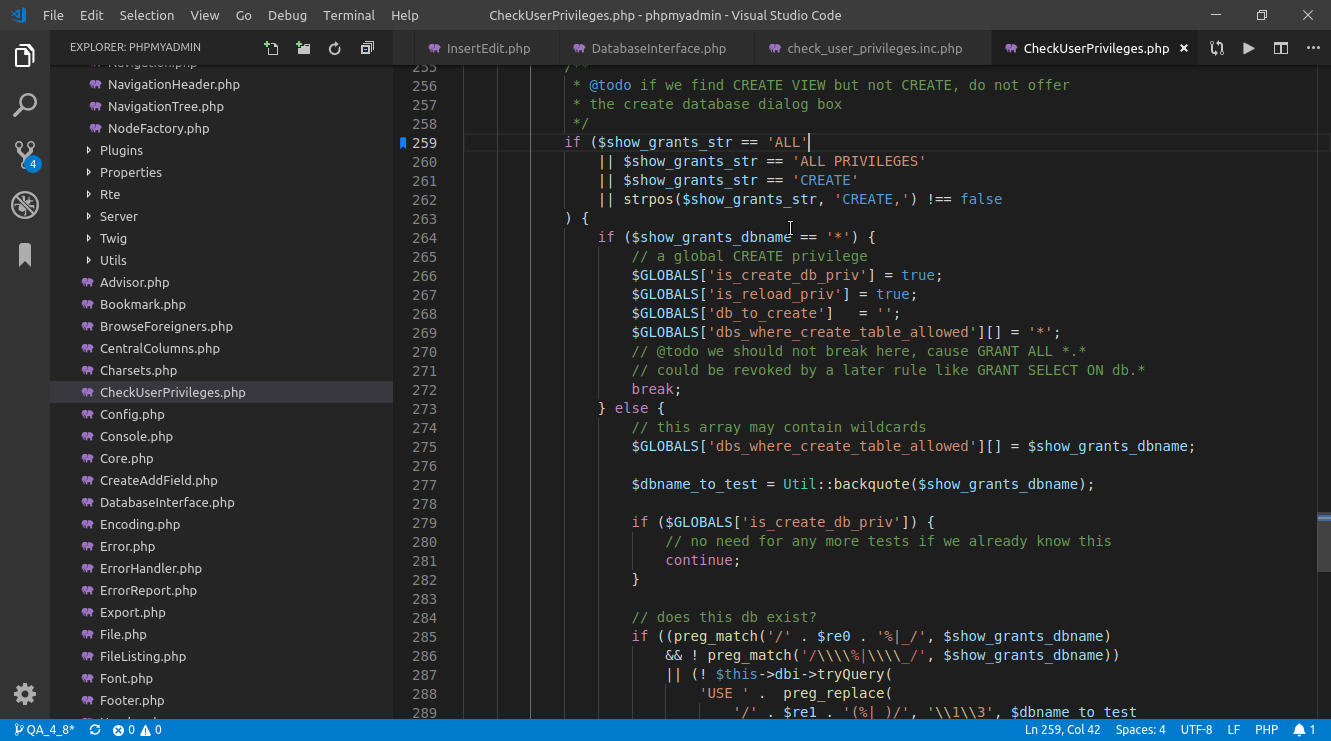Viewport: 1331px width, 741px height.
Task: Open the Search view in activity bar
Action: click(x=25, y=105)
